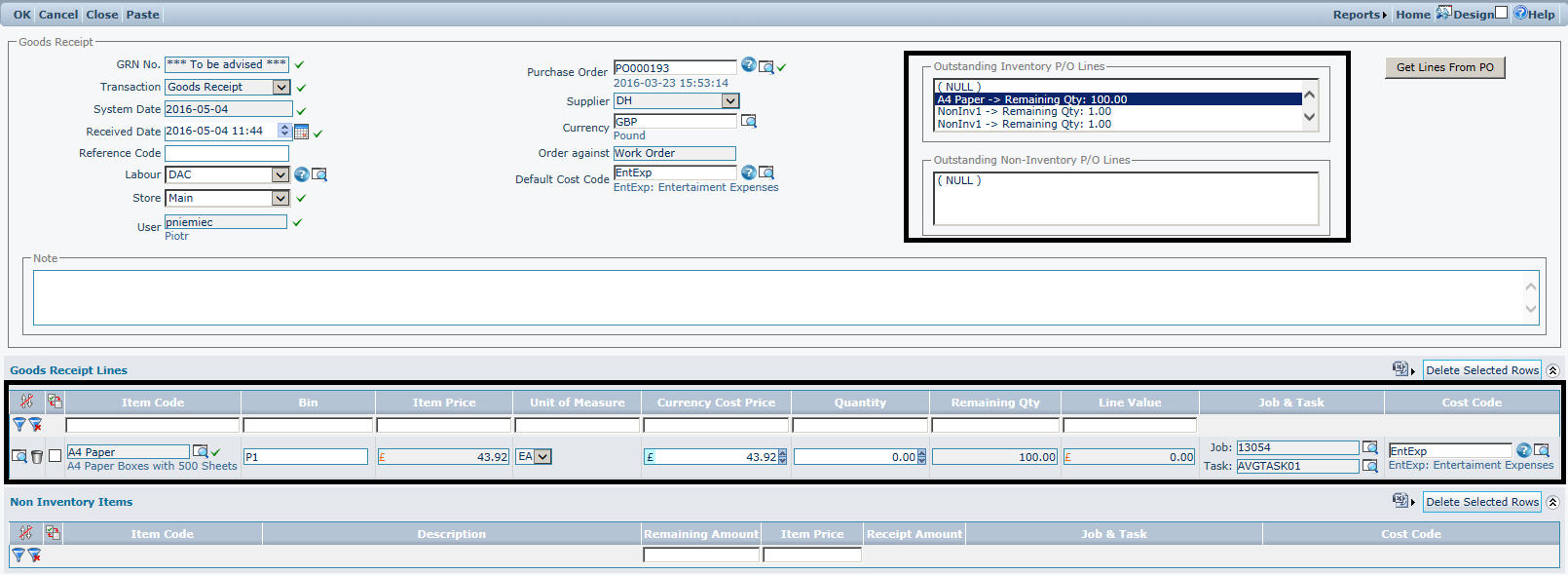Screen dimensions: 1568x575
Task: Click the Purchase Order lookup magnifier icon
Action: click(x=766, y=67)
